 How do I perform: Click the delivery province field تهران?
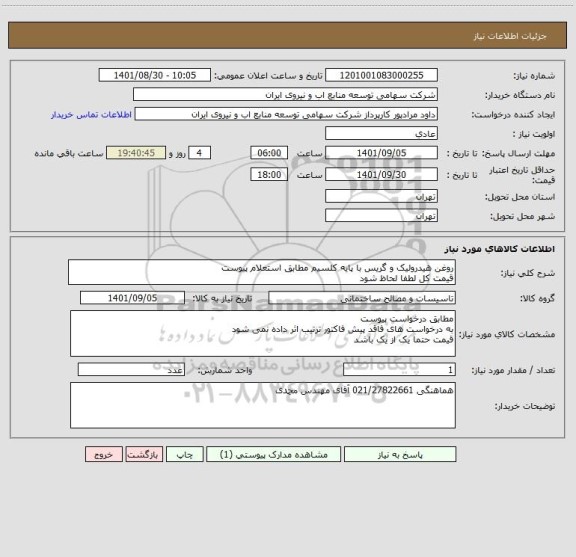tap(381, 197)
